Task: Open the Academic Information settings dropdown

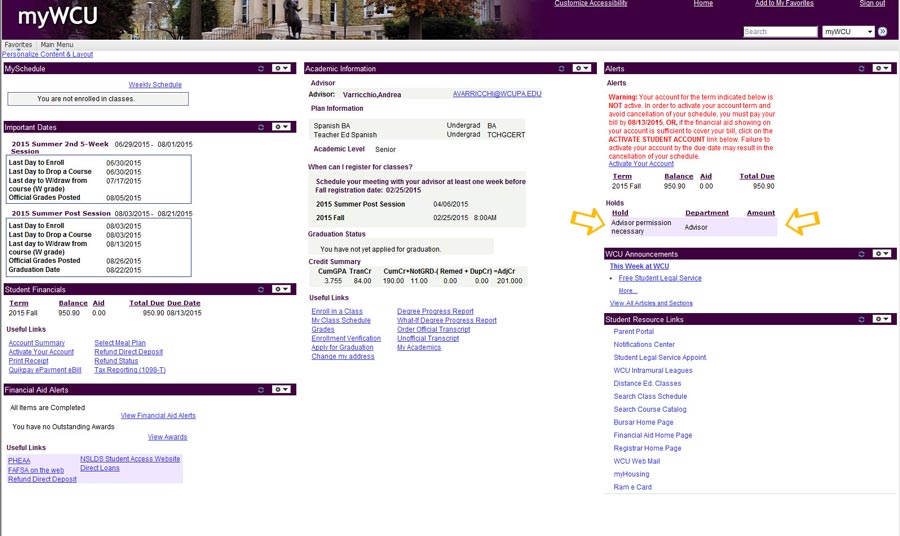Action: tap(581, 68)
